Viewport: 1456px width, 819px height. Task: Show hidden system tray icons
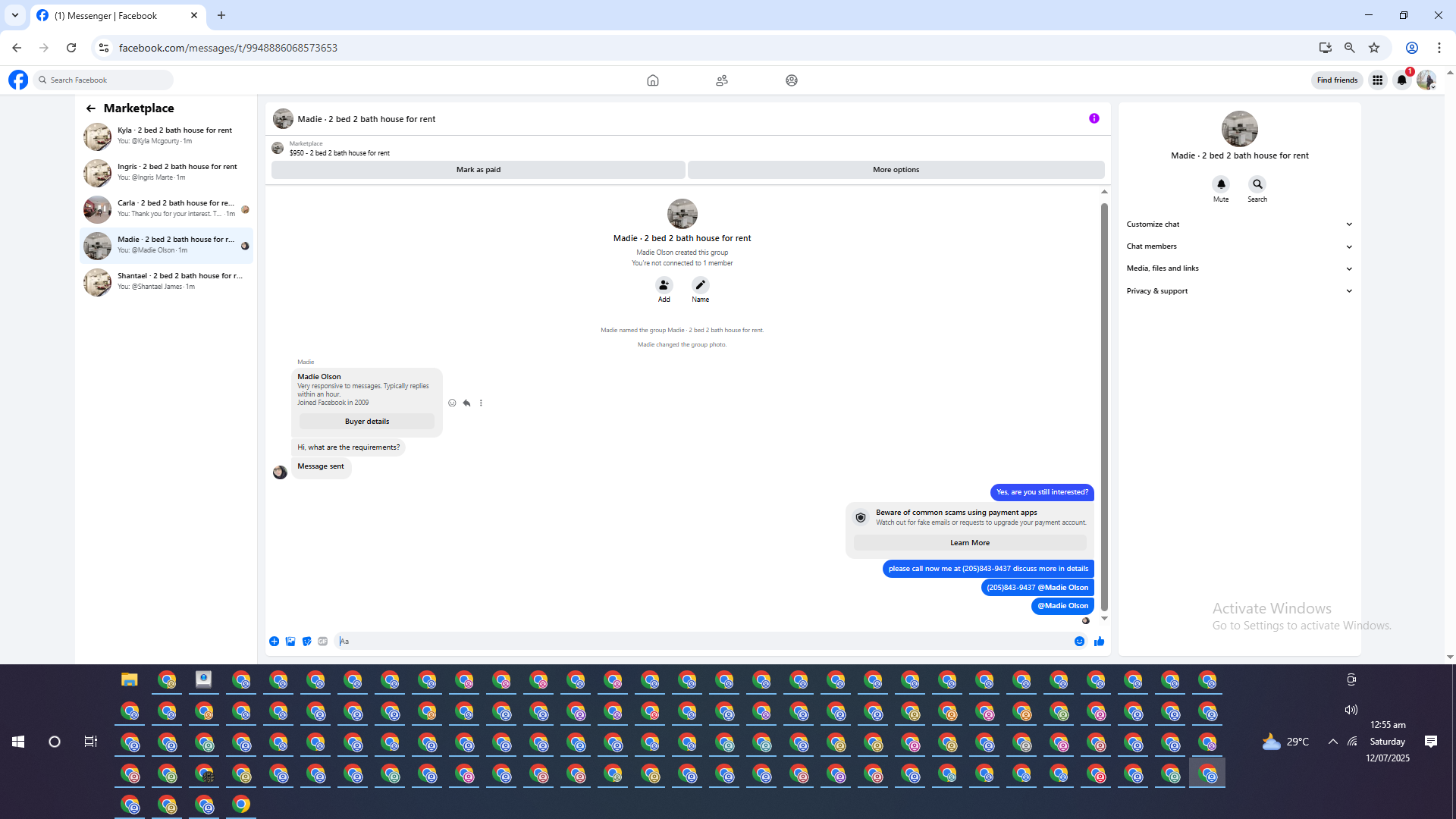click(1332, 742)
